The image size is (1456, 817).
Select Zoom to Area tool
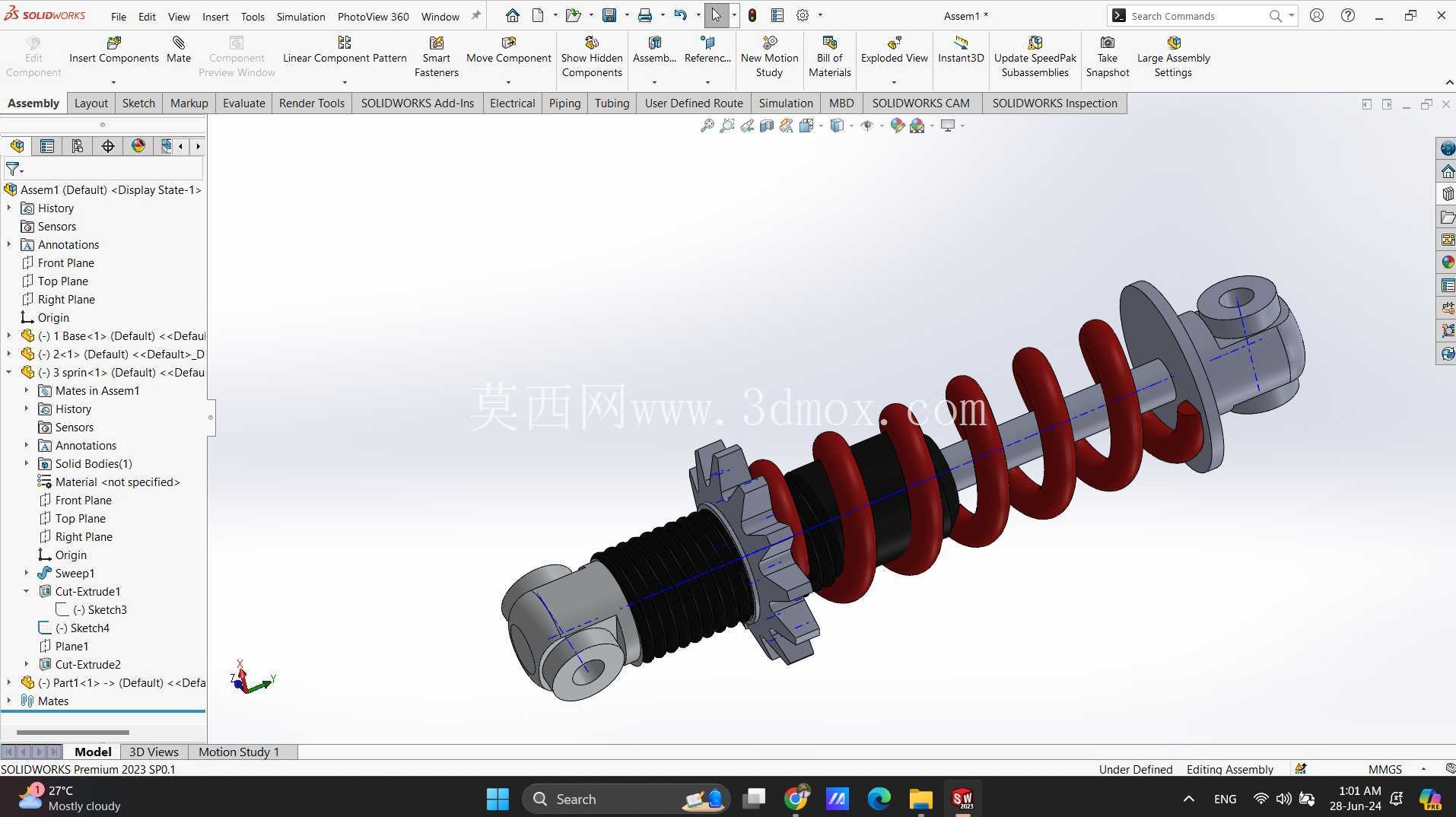point(727,126)
